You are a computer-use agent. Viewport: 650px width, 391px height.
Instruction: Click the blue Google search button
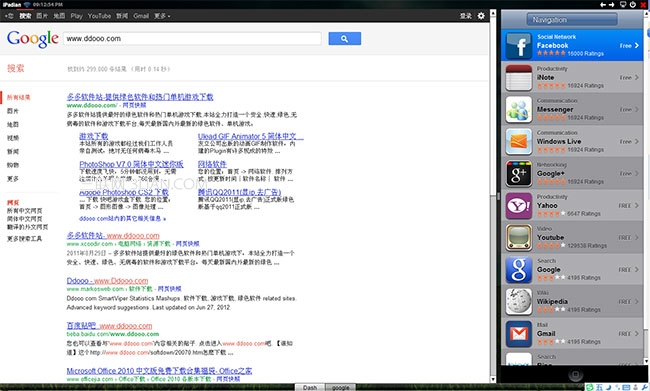pyautogui.click(x=344, y=39)
